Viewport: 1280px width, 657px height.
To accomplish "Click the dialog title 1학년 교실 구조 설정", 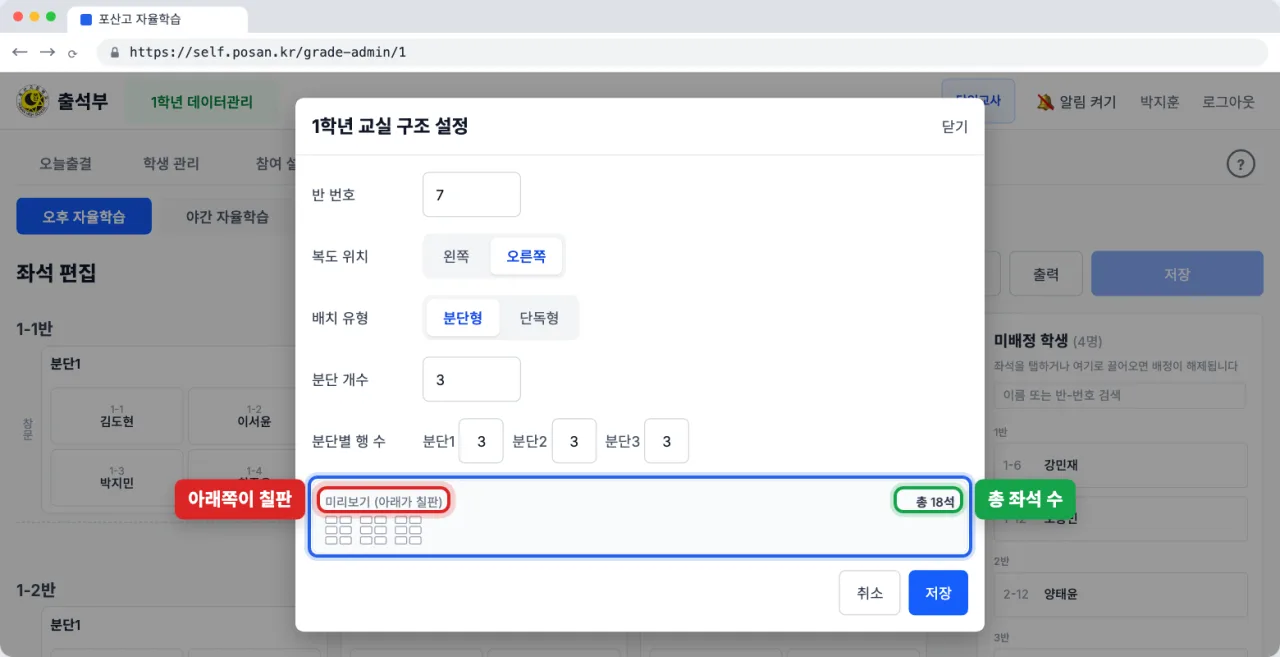I will click(x=390, y=126).
